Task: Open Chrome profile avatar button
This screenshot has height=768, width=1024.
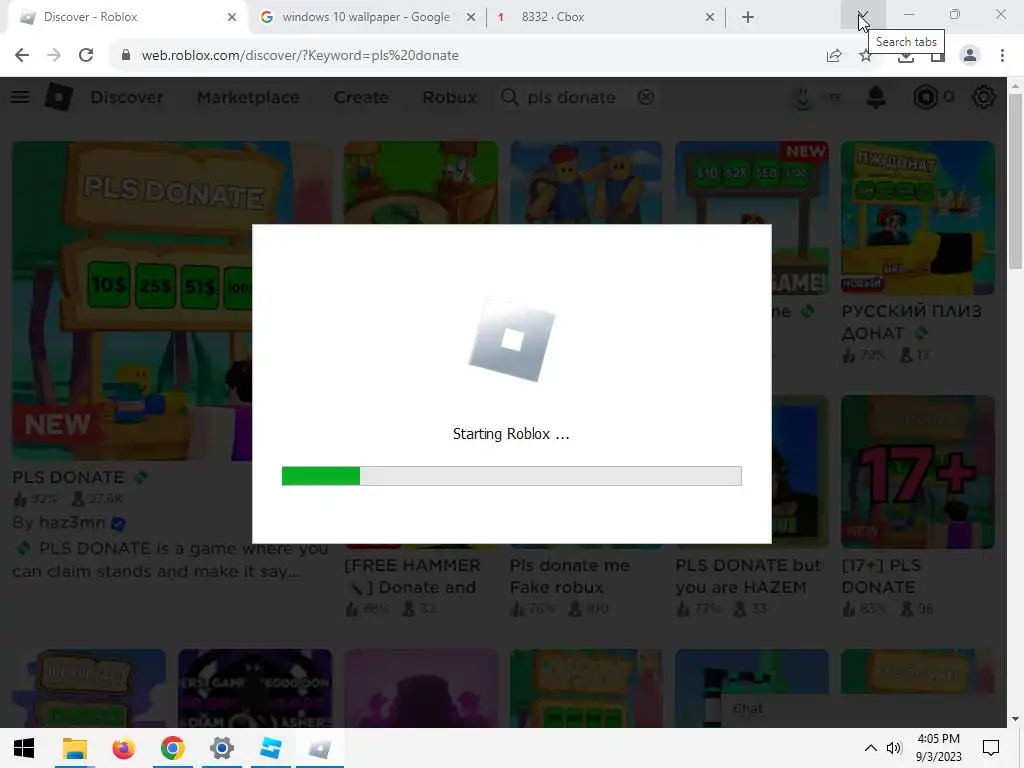Action: (970, 55)
